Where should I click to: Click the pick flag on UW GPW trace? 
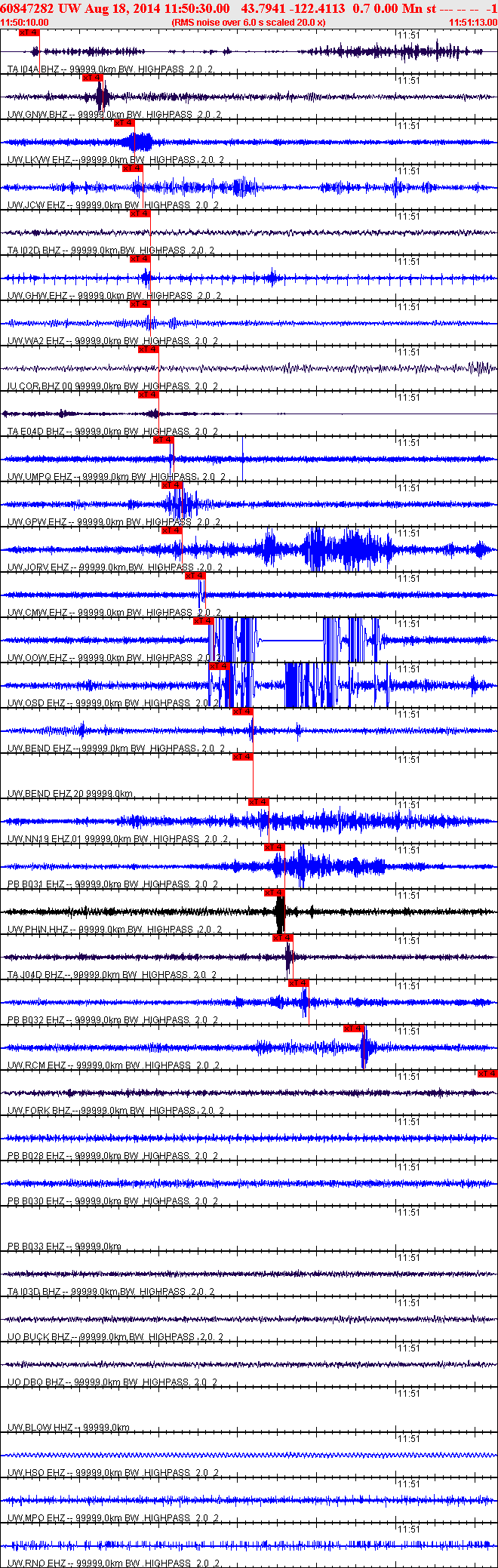point(172,485)
